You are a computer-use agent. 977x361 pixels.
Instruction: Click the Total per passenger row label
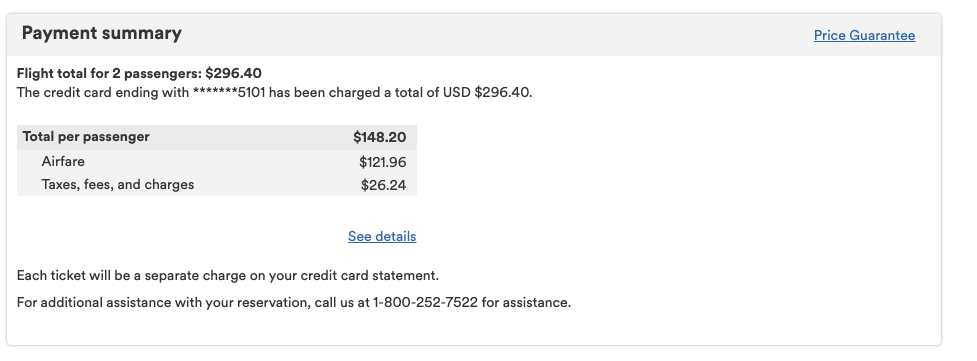click(x=86, y=137)
